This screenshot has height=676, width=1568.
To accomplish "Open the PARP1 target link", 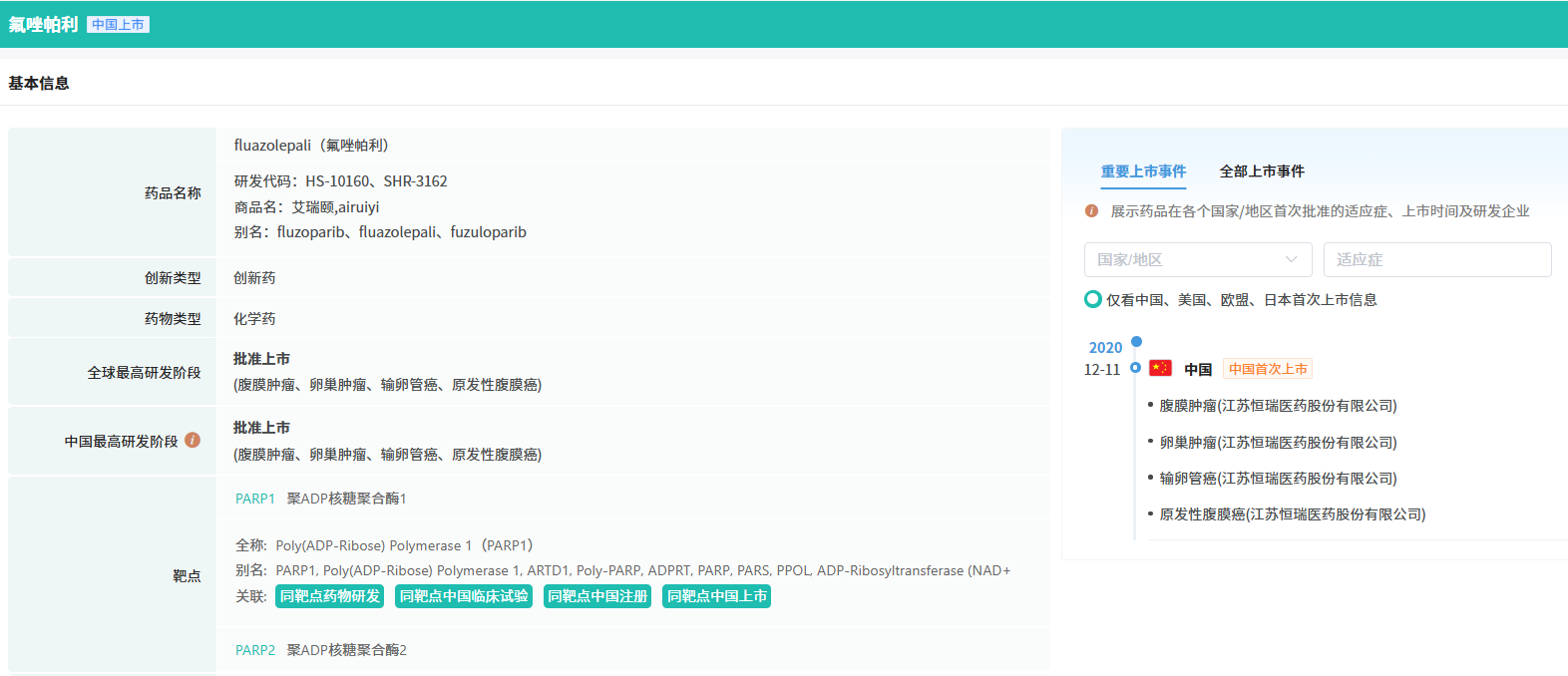I will [x=255, y=499].
